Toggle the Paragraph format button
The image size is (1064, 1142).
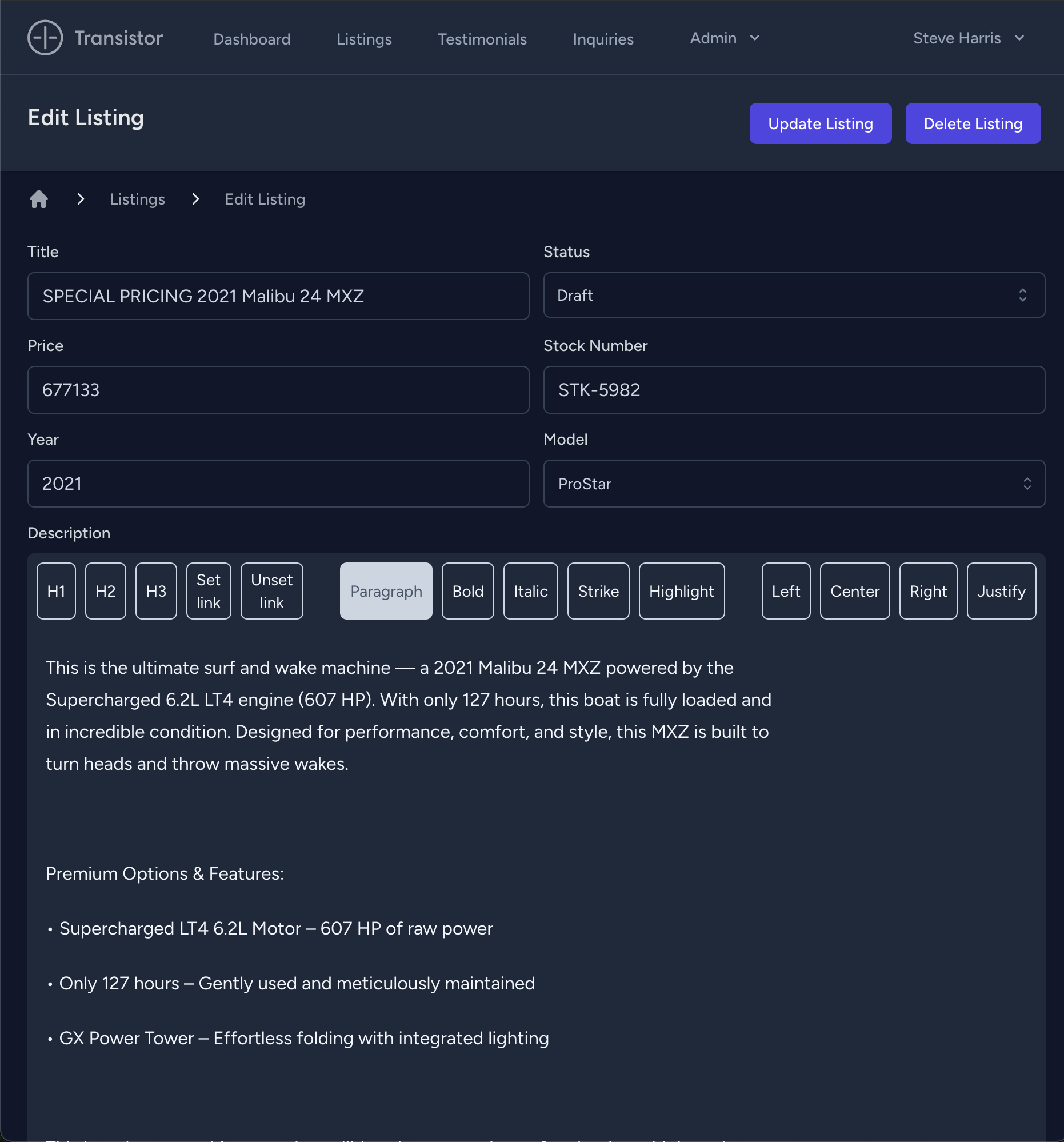click(x=386, y=591)
